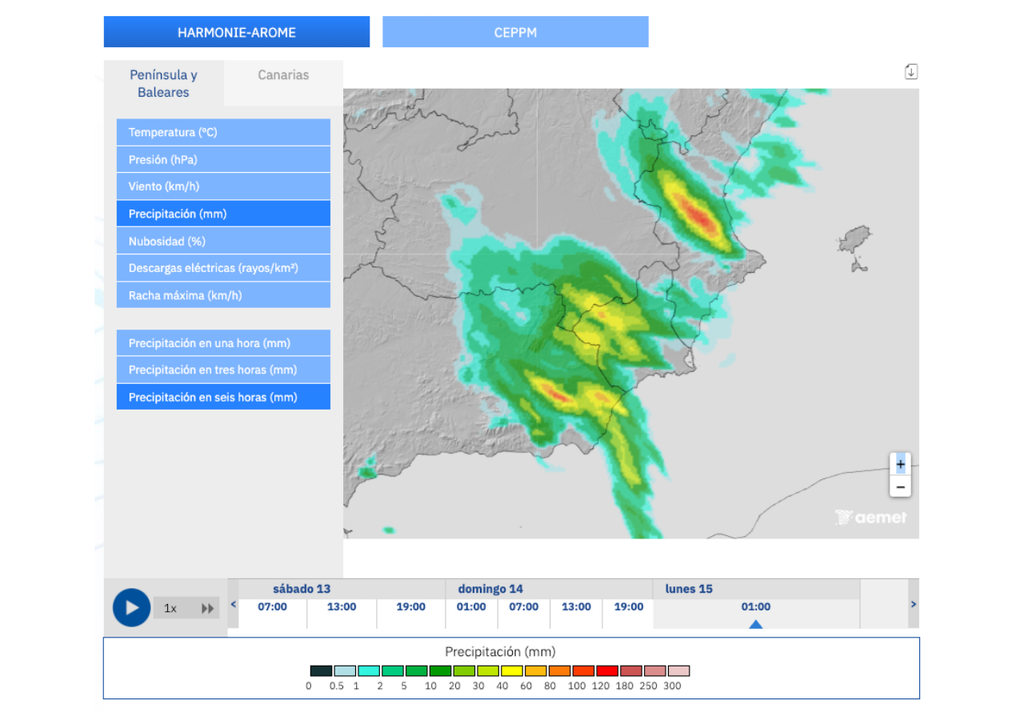1024x720 pixels.
Task: Show Temperatura (ºC) layer
Action: [223, 132]
